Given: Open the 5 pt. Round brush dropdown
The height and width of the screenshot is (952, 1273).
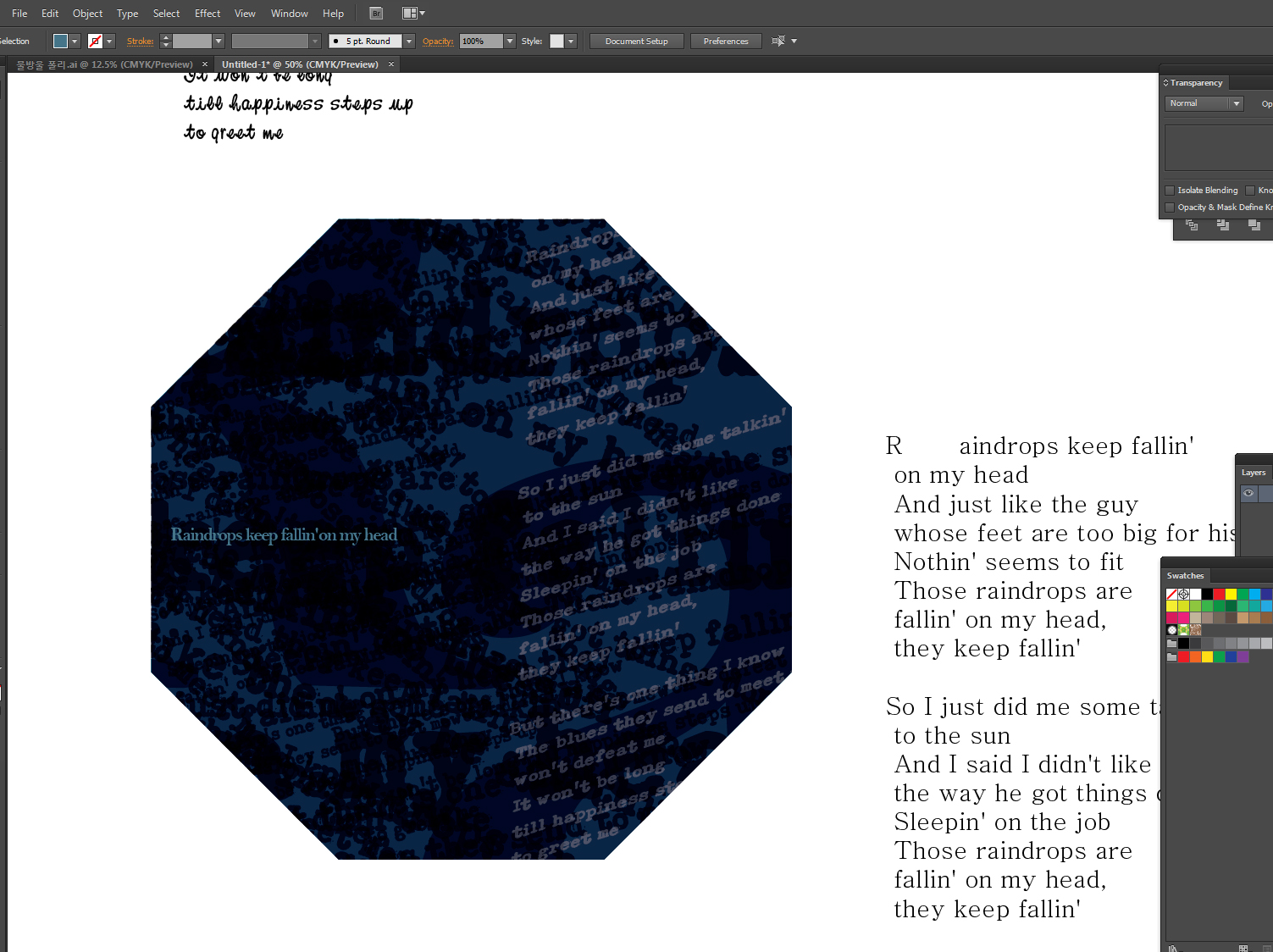Looking at the screenshot, I should pyautogui.click(x=409, y=41).
